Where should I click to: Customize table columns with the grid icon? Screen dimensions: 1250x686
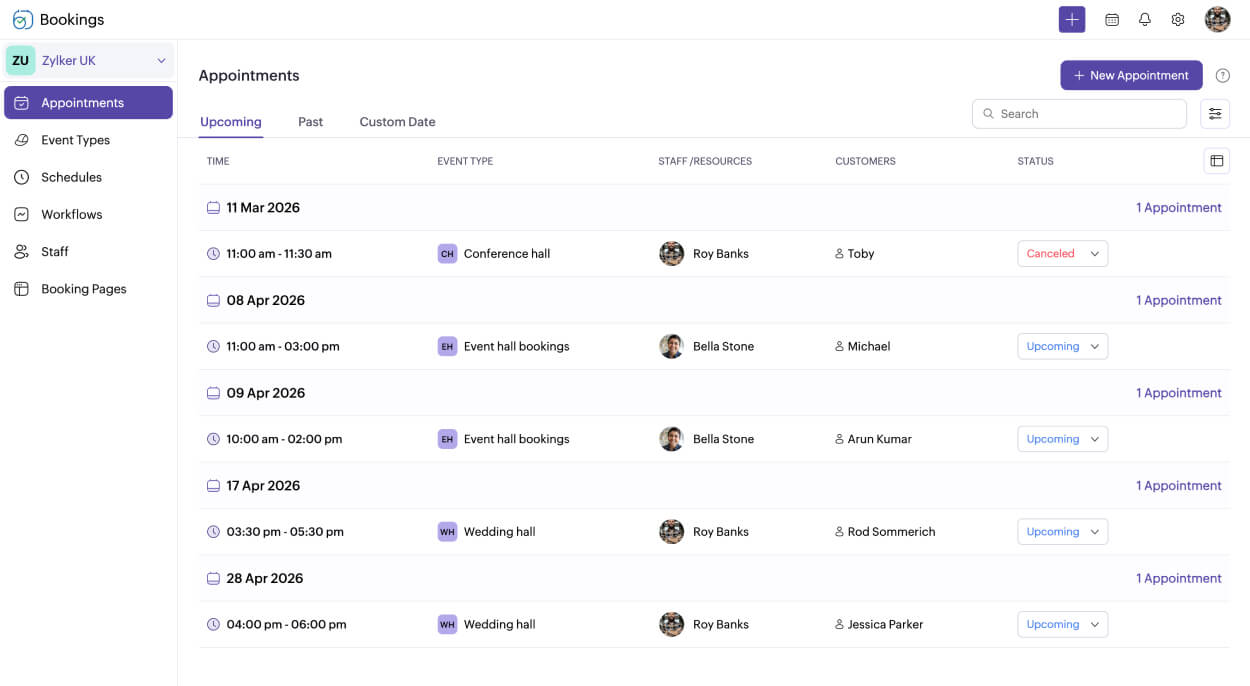[x=1216, y=160]
